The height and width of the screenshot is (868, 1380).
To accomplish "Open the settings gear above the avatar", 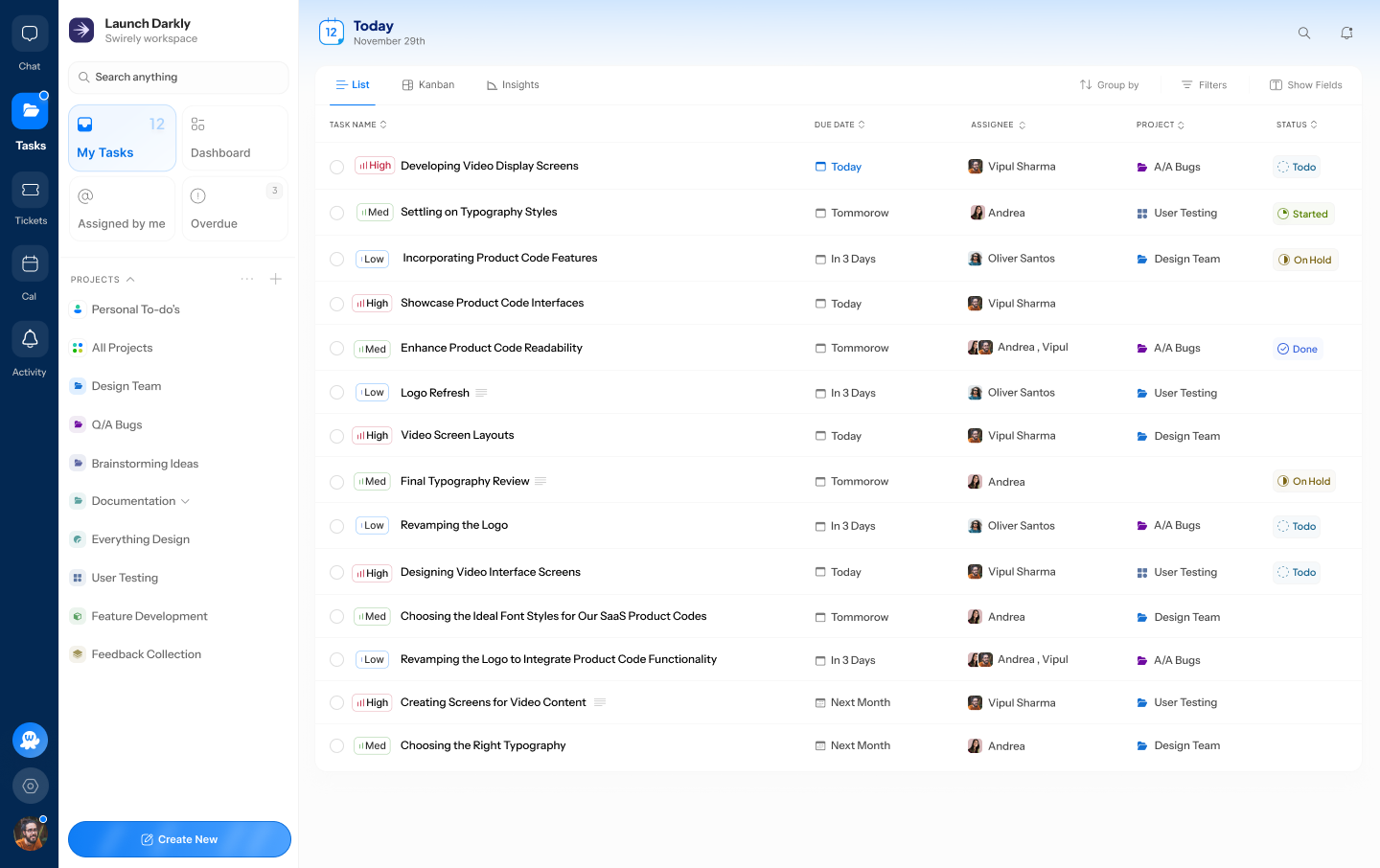I will click(30, 786).
